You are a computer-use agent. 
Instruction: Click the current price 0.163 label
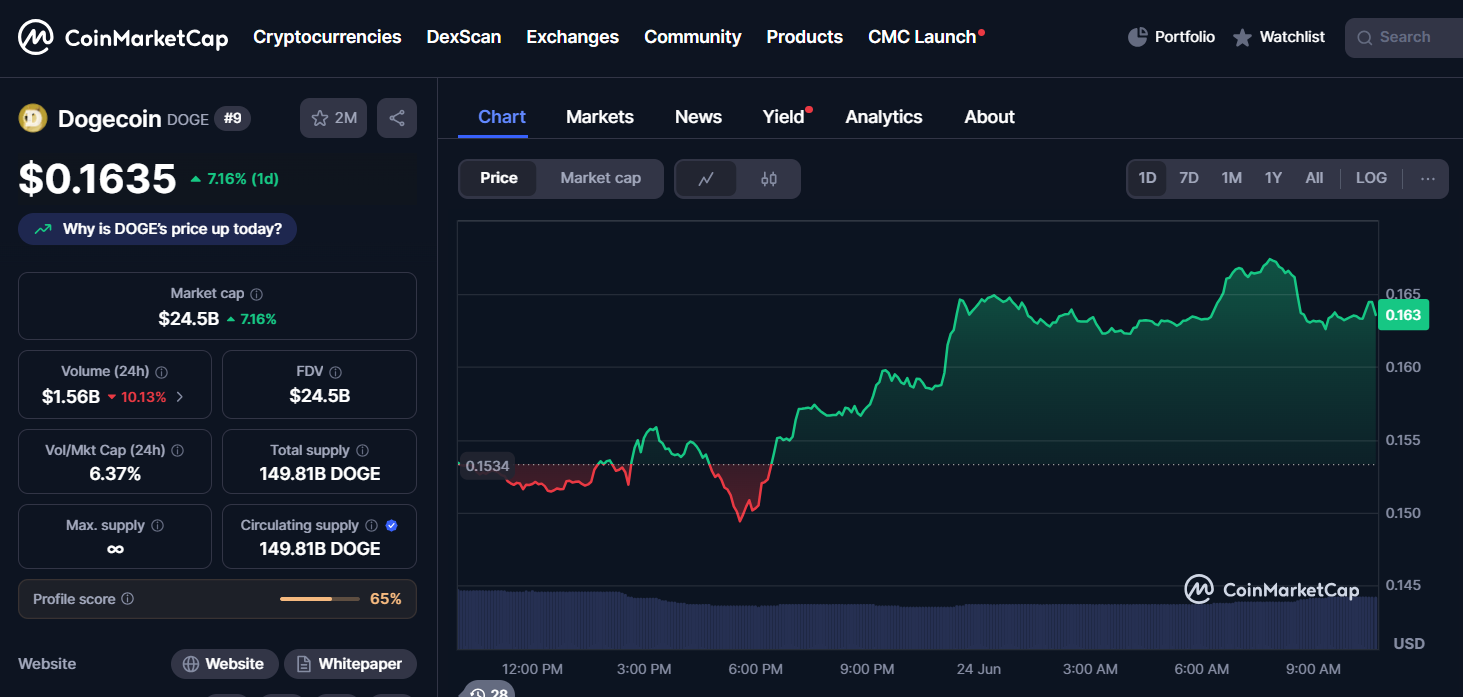(1403, 315)
